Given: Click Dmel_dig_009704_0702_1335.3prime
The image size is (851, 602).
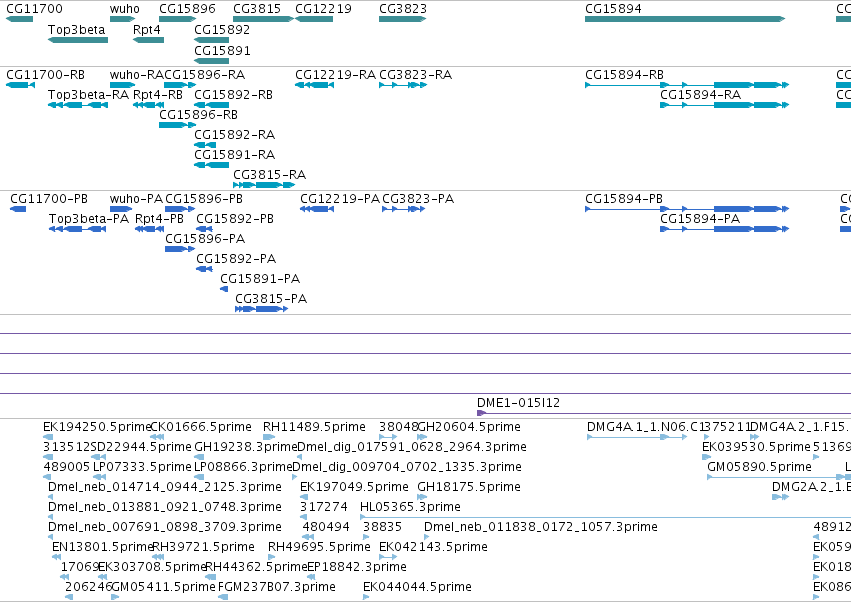Looking at the screenshot, I should point(407,467).
